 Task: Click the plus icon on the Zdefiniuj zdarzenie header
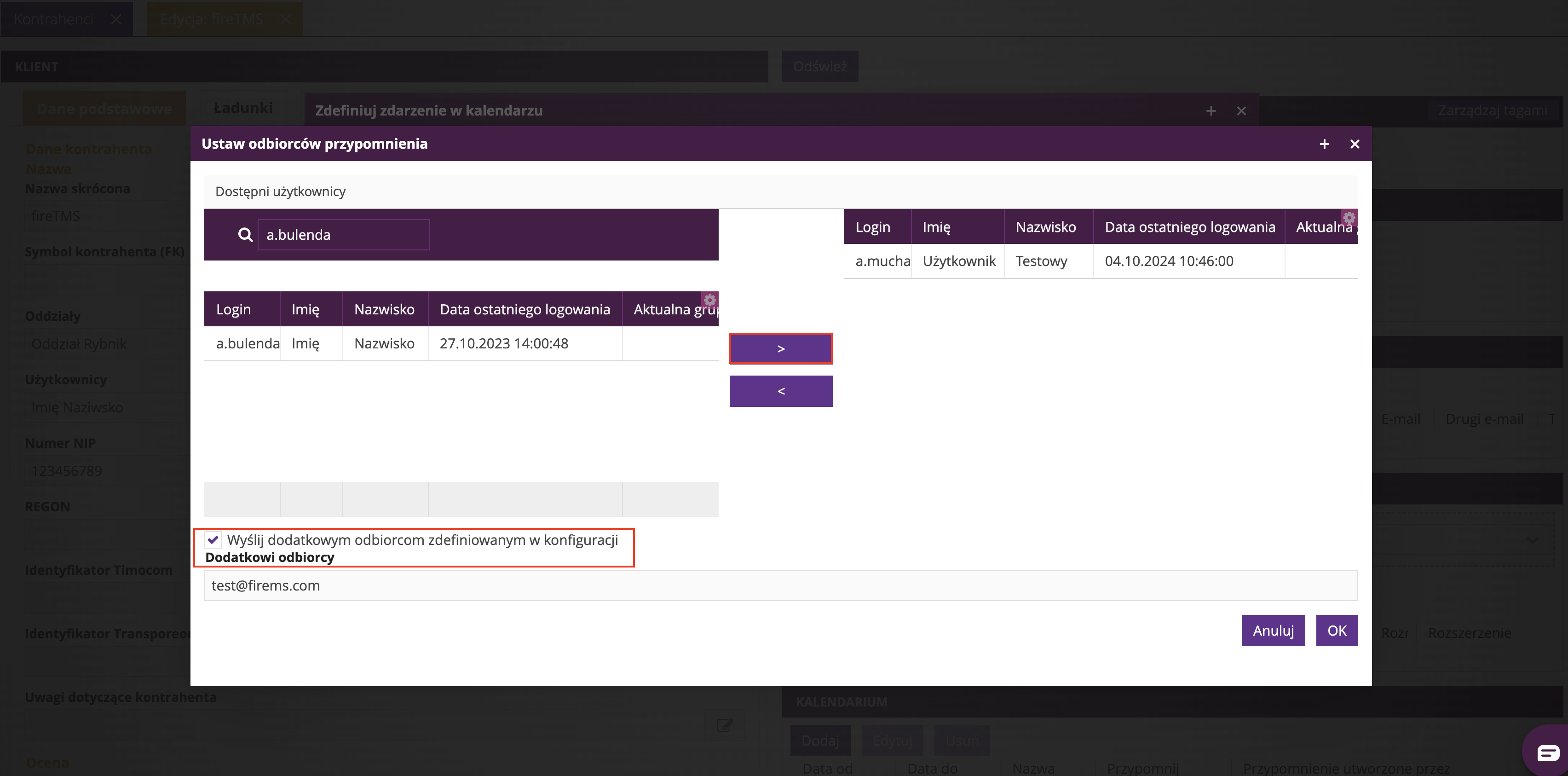pos(1211,111)
